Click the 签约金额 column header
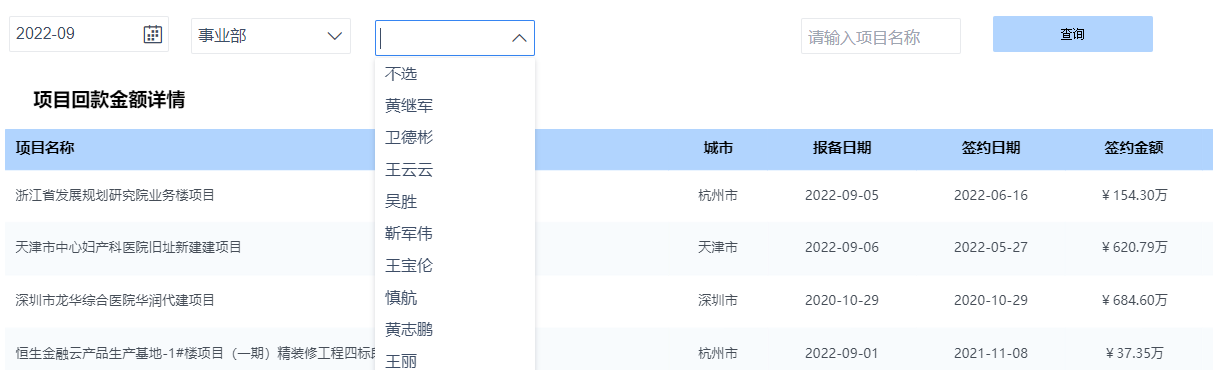 point(1134,148)
